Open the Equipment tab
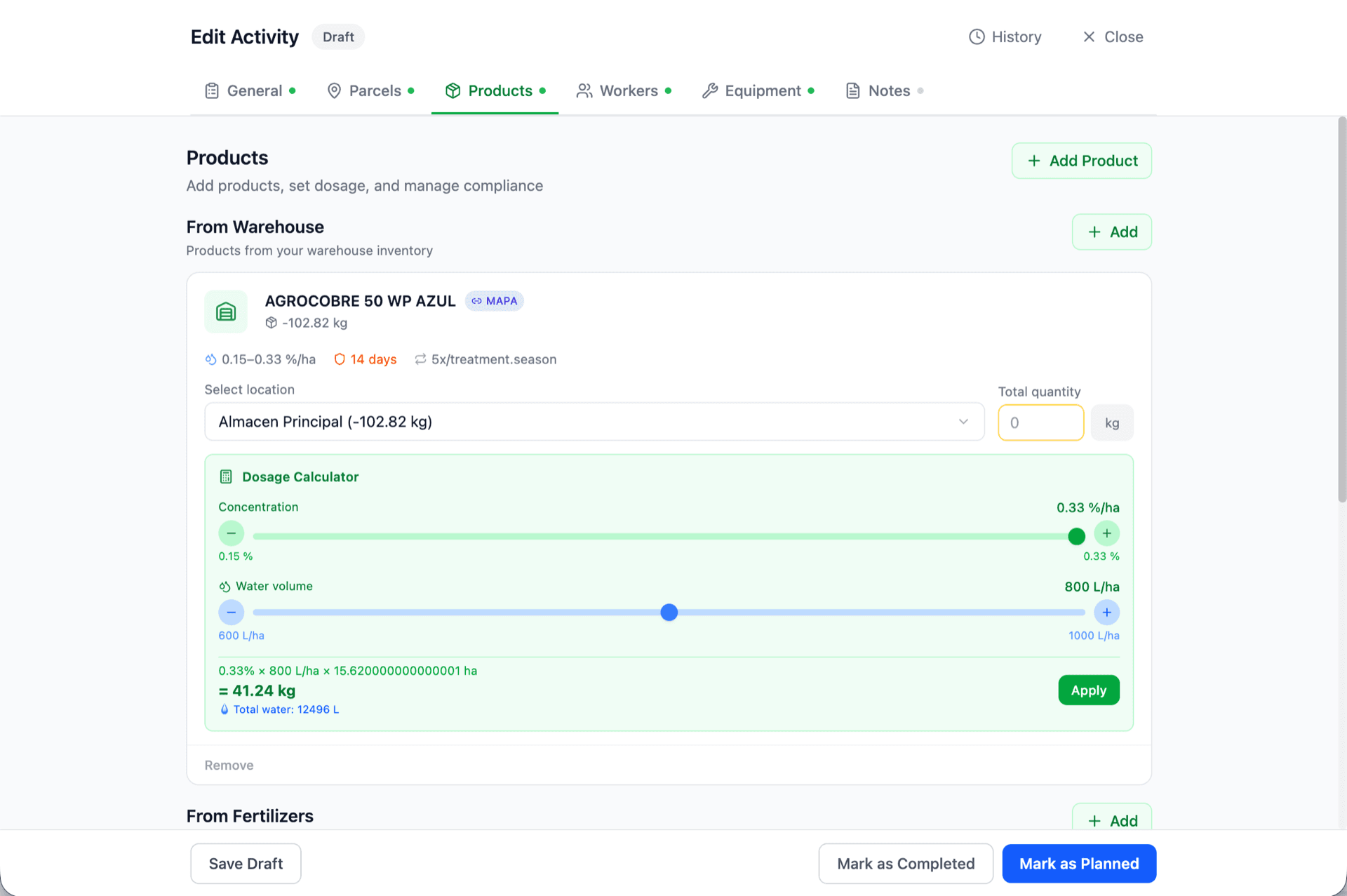 tap(758, 91)
